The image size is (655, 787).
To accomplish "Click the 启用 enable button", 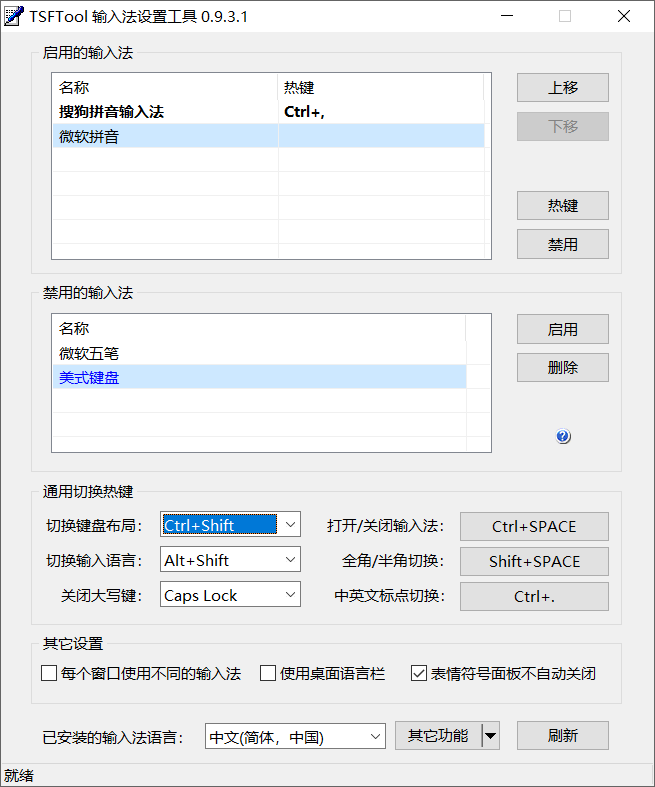I will click(563, 329).
